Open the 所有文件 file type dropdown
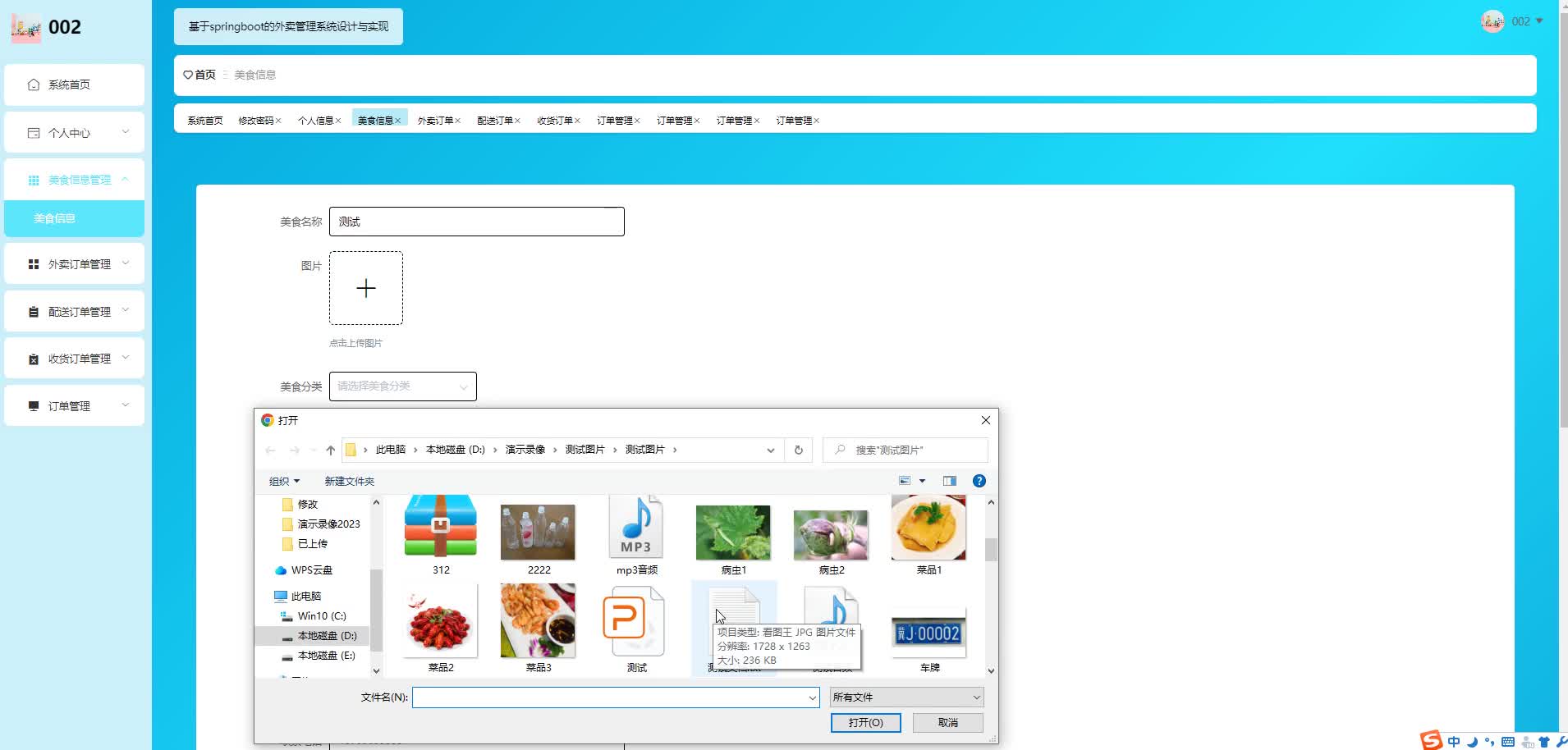The width and height of the screenshot is (1568, 750). [906, 697]
